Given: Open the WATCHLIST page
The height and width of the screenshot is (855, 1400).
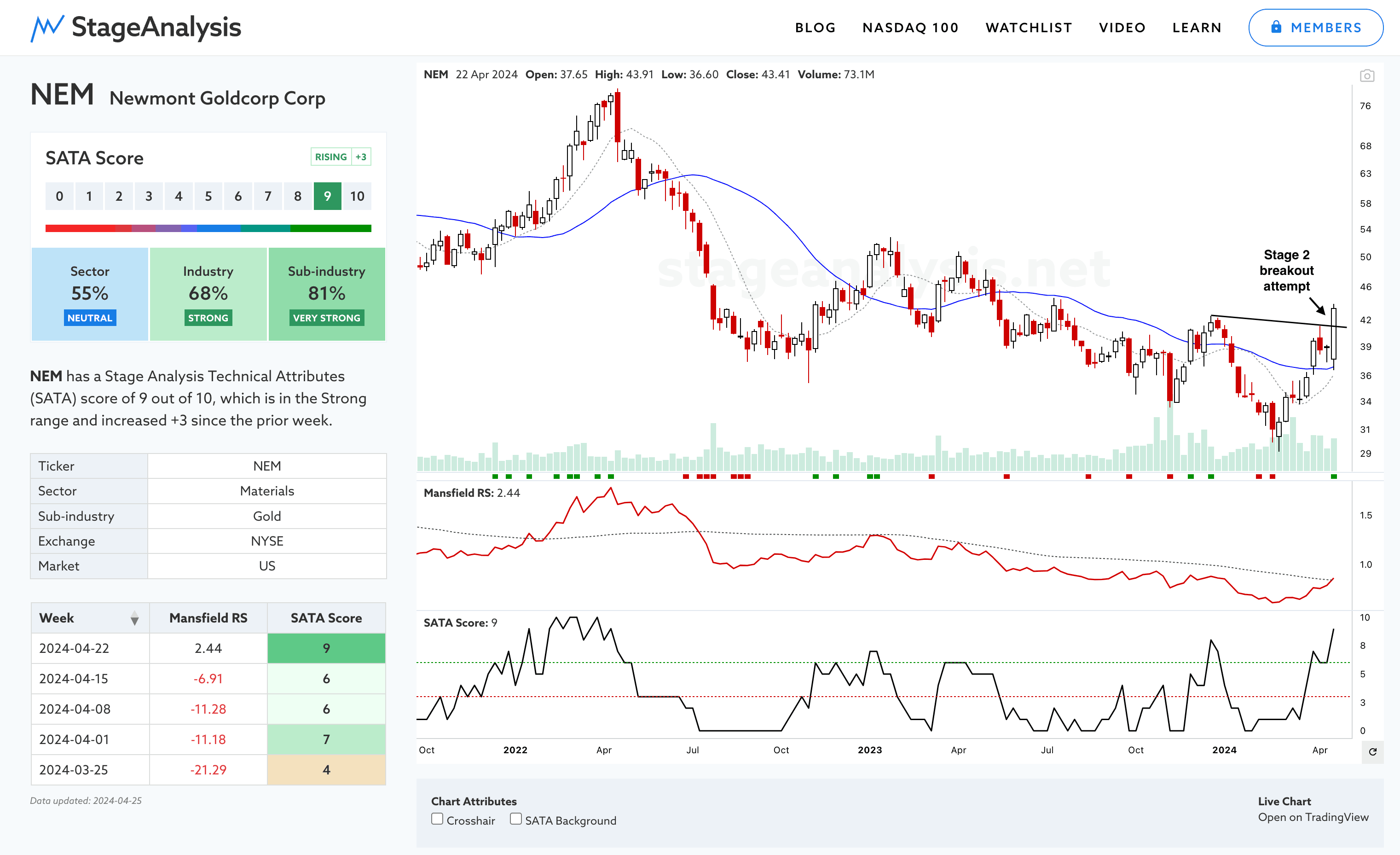Looking at the screenshot, I should pyautogui.click(x=1029, y=28).
